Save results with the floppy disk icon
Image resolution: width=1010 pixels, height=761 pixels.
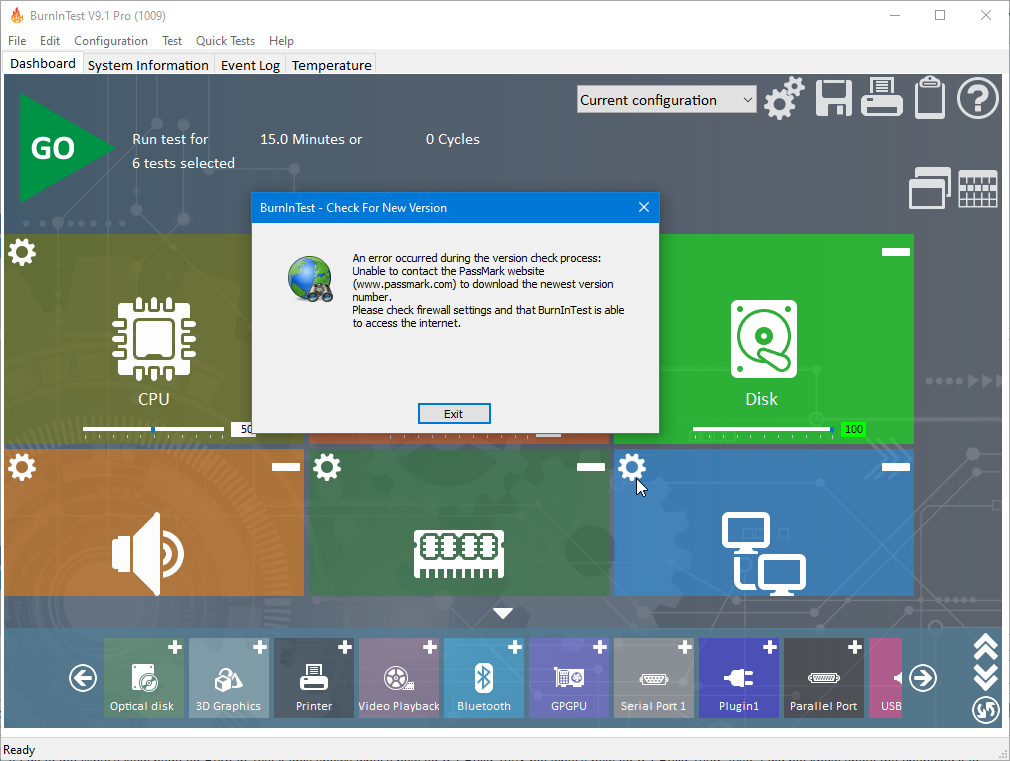click(x=834, y=98)
